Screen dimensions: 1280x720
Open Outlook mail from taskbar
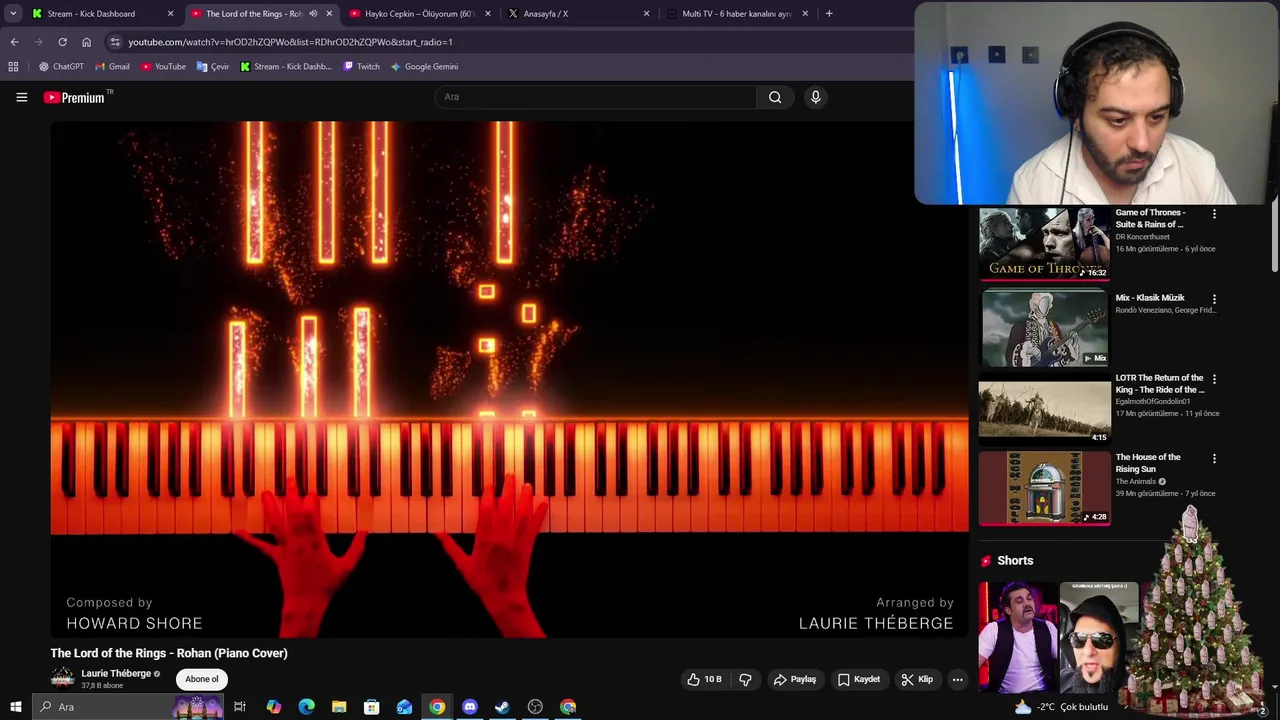click(404, 707)
